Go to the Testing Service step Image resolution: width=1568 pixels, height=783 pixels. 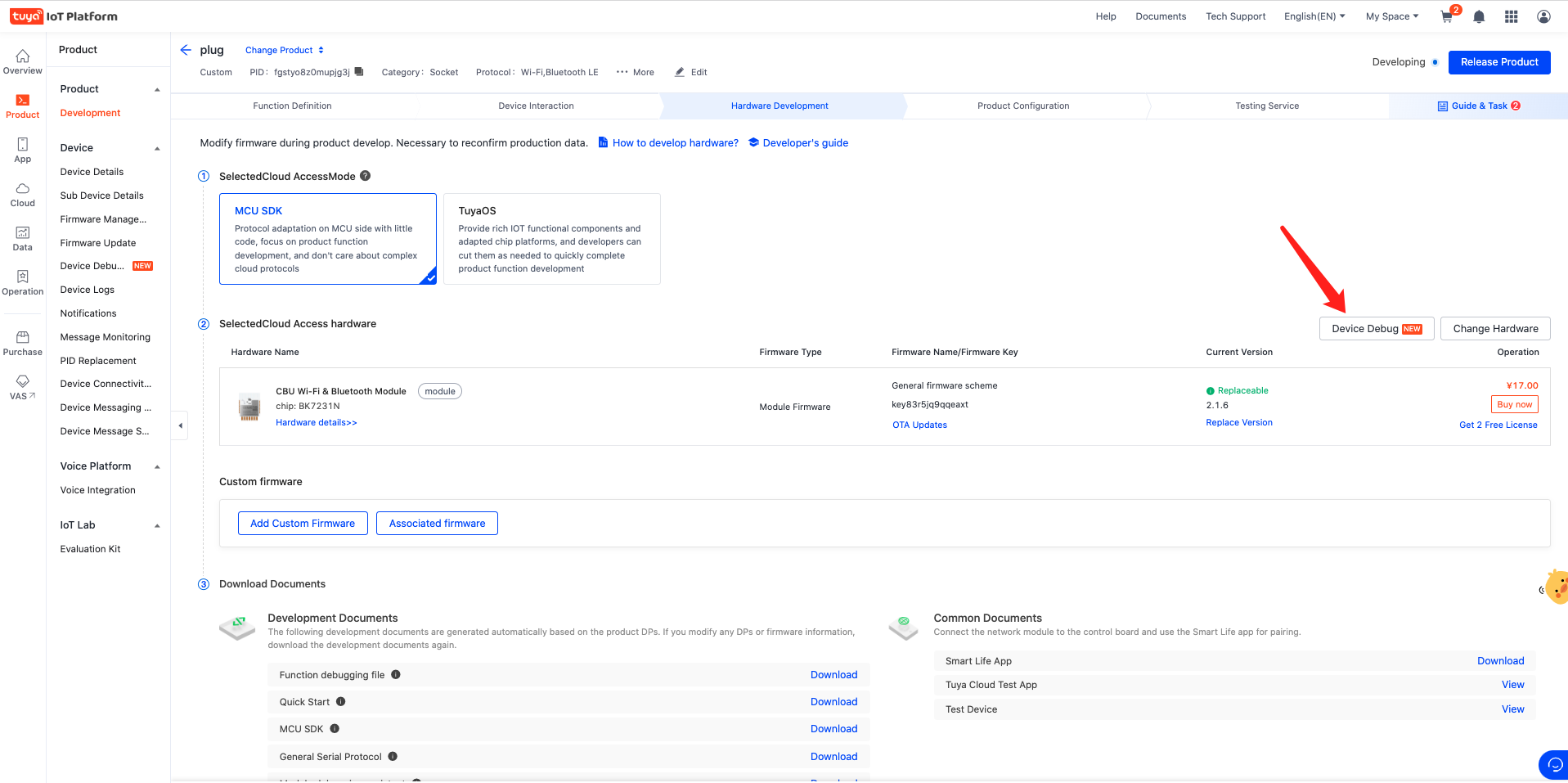[1267, 106]
